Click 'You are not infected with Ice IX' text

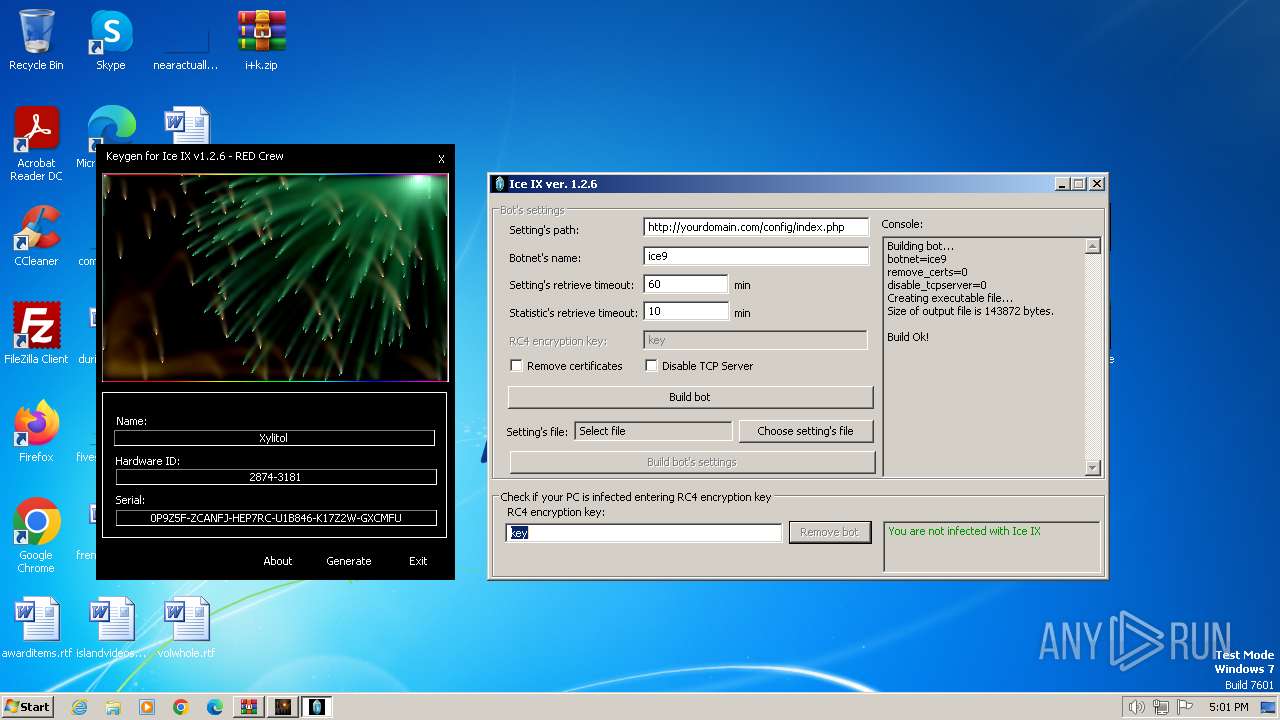point(964,531)
